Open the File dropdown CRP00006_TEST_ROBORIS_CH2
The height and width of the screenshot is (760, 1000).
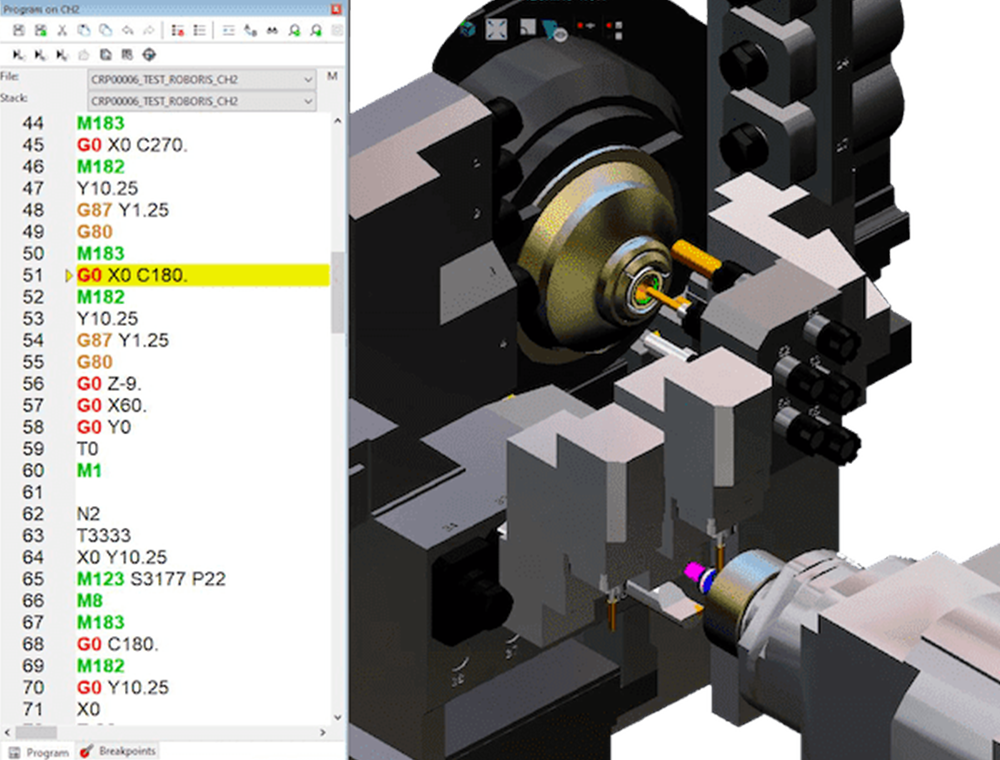tap(202, 80)
